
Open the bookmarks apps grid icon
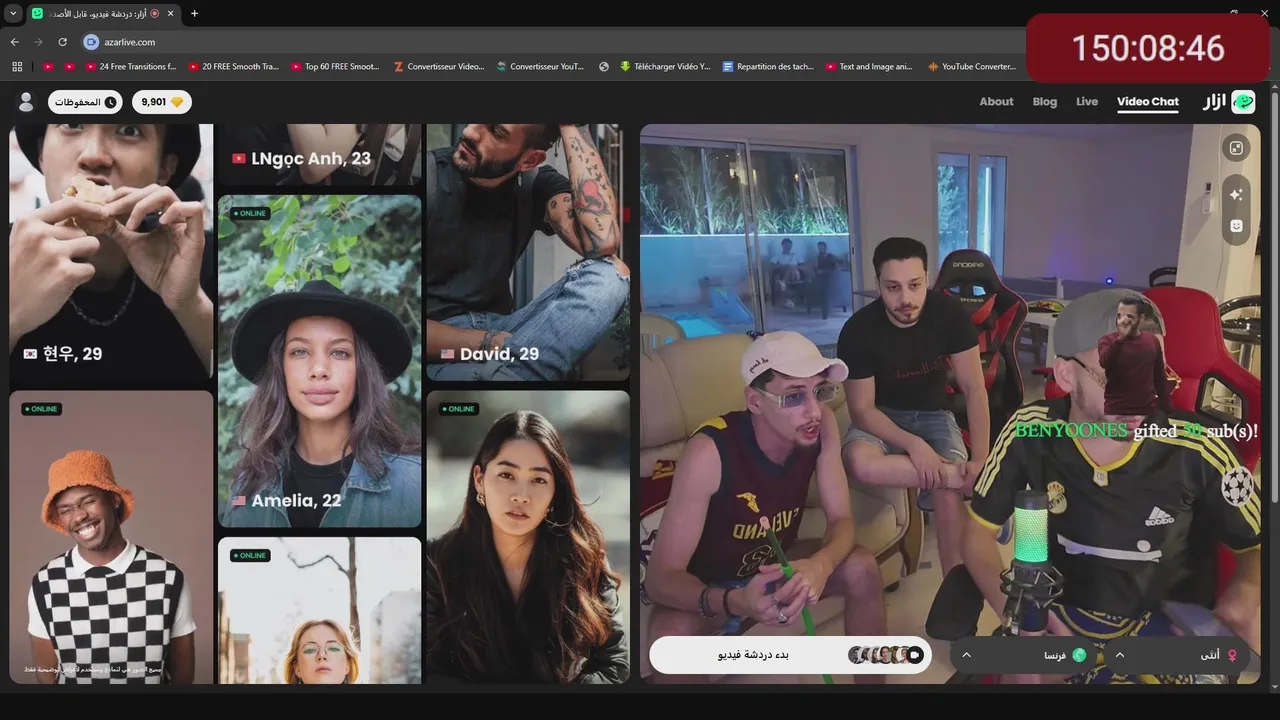[17, 67]
